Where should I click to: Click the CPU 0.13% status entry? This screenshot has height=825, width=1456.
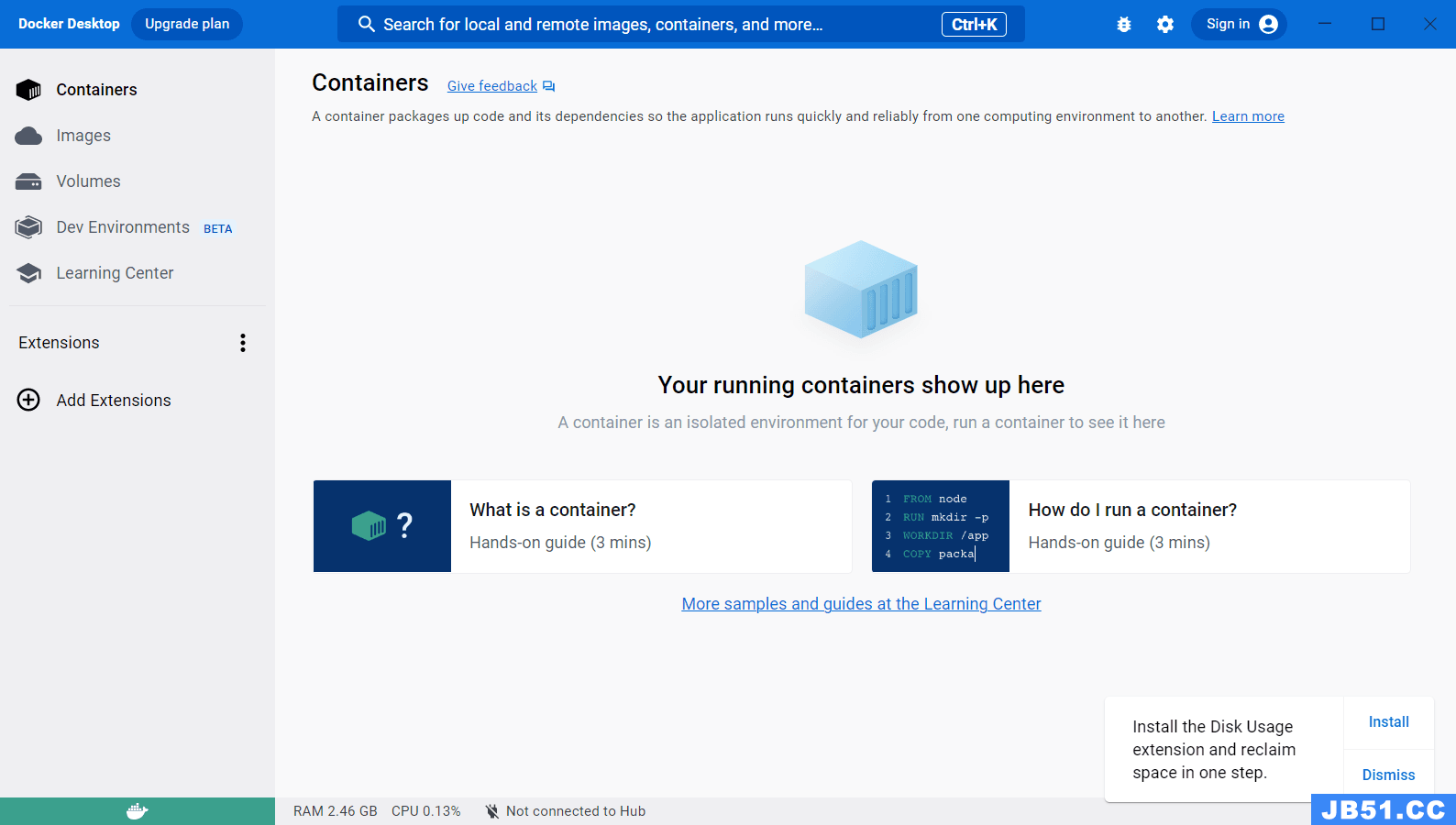[426, 811]
